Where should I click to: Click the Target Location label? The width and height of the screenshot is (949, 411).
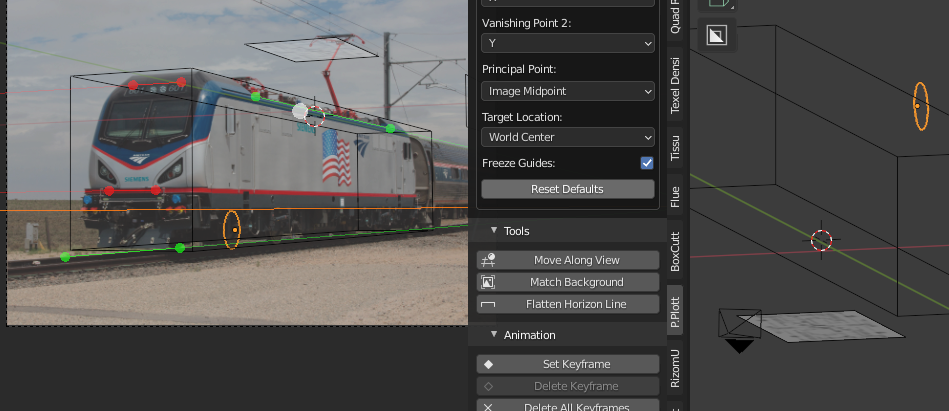click(x=522, y=117)
